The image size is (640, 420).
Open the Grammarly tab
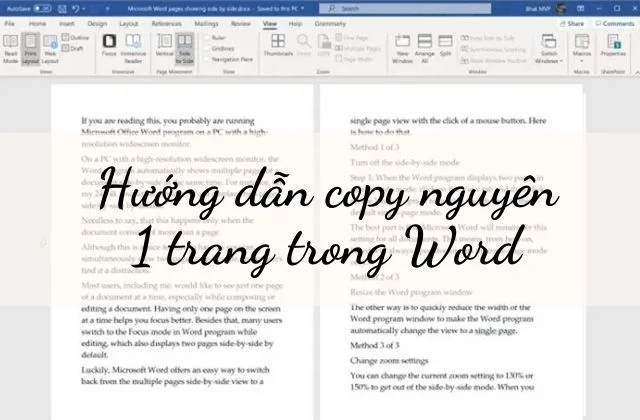(330, 24)
